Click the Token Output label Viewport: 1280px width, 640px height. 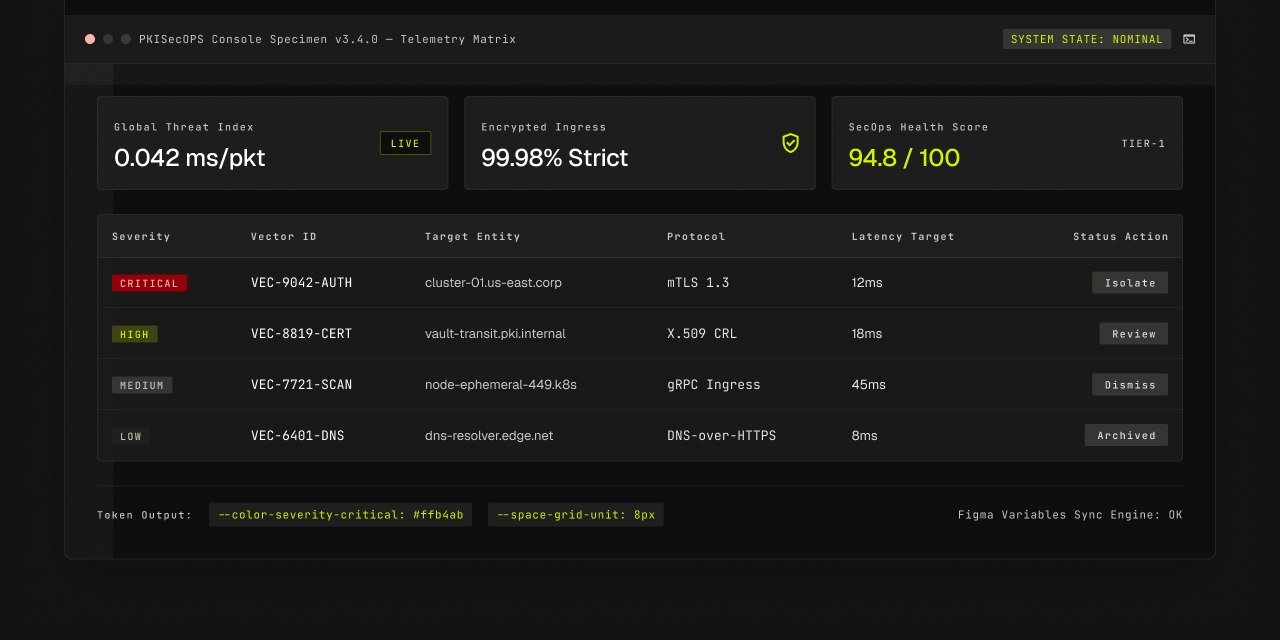144,515
